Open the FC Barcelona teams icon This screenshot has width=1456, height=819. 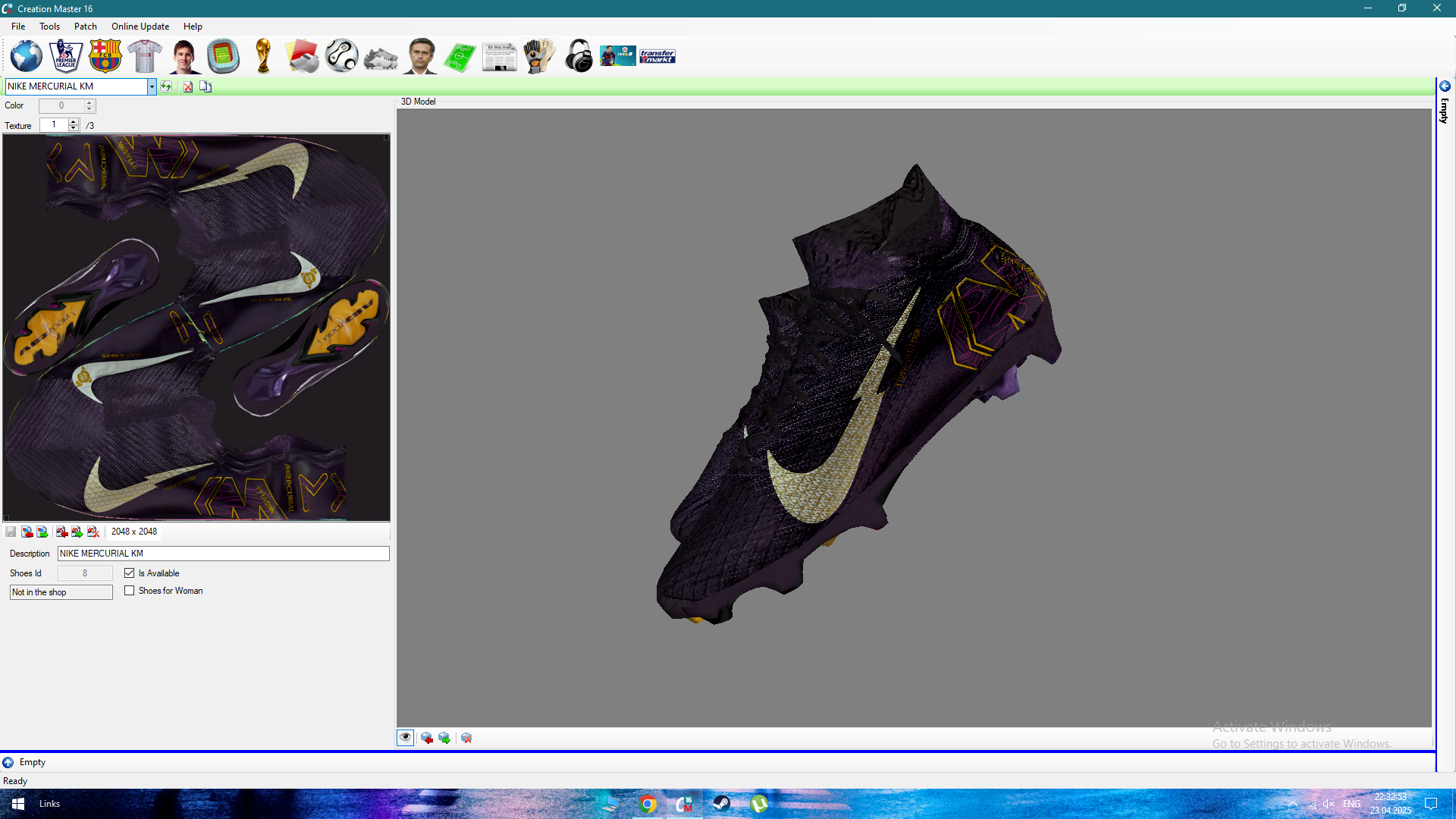pyautogui.click(x=105, y=56)
